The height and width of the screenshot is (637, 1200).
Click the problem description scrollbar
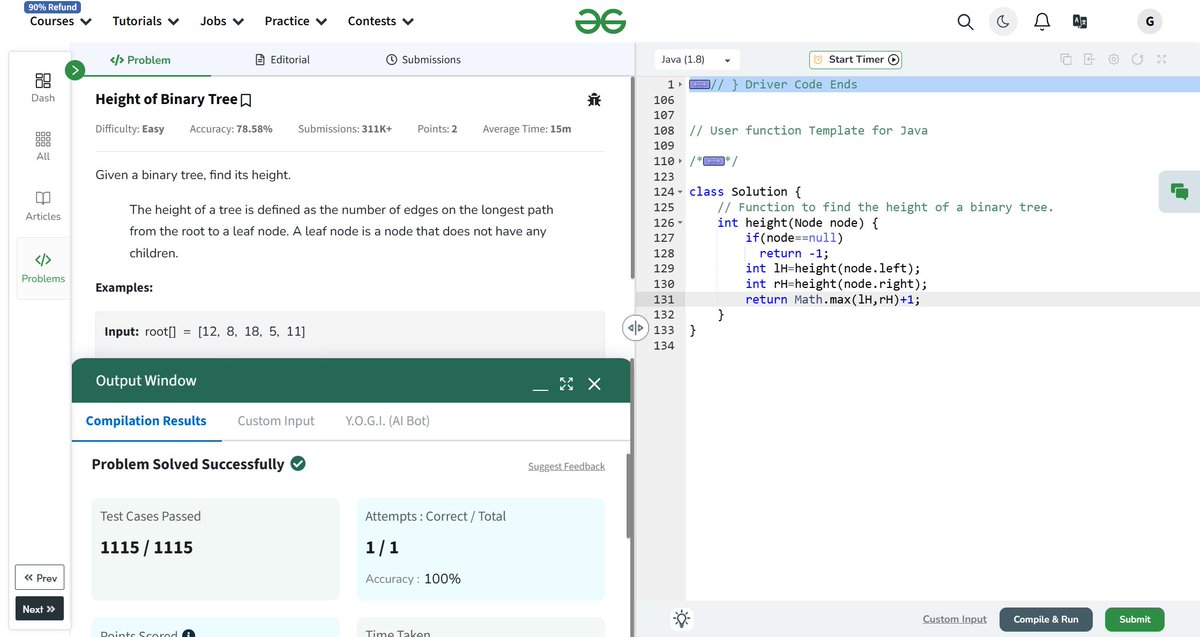point(631,180)
